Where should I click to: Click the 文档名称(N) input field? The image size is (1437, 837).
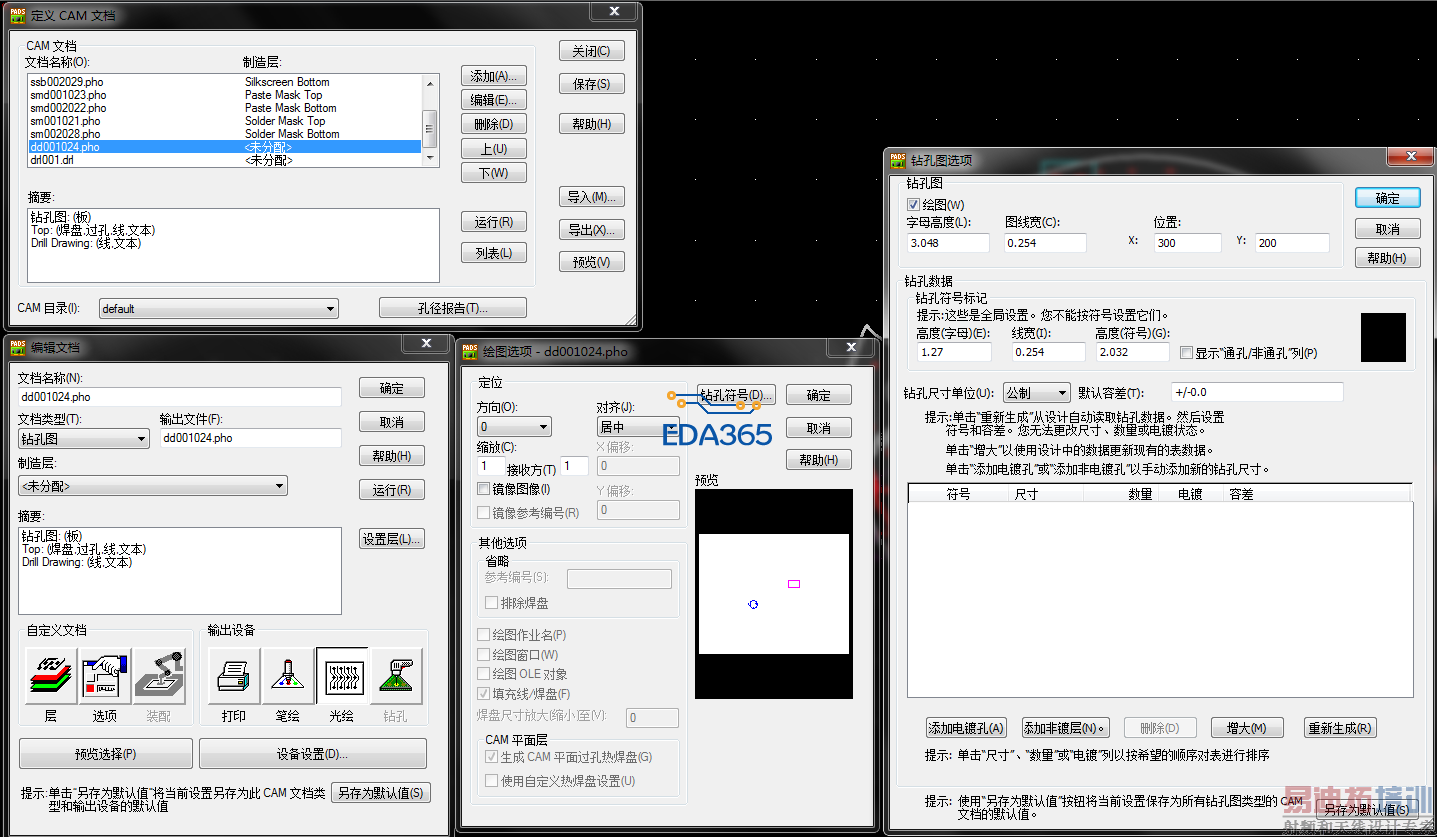[x=180, y=397]
